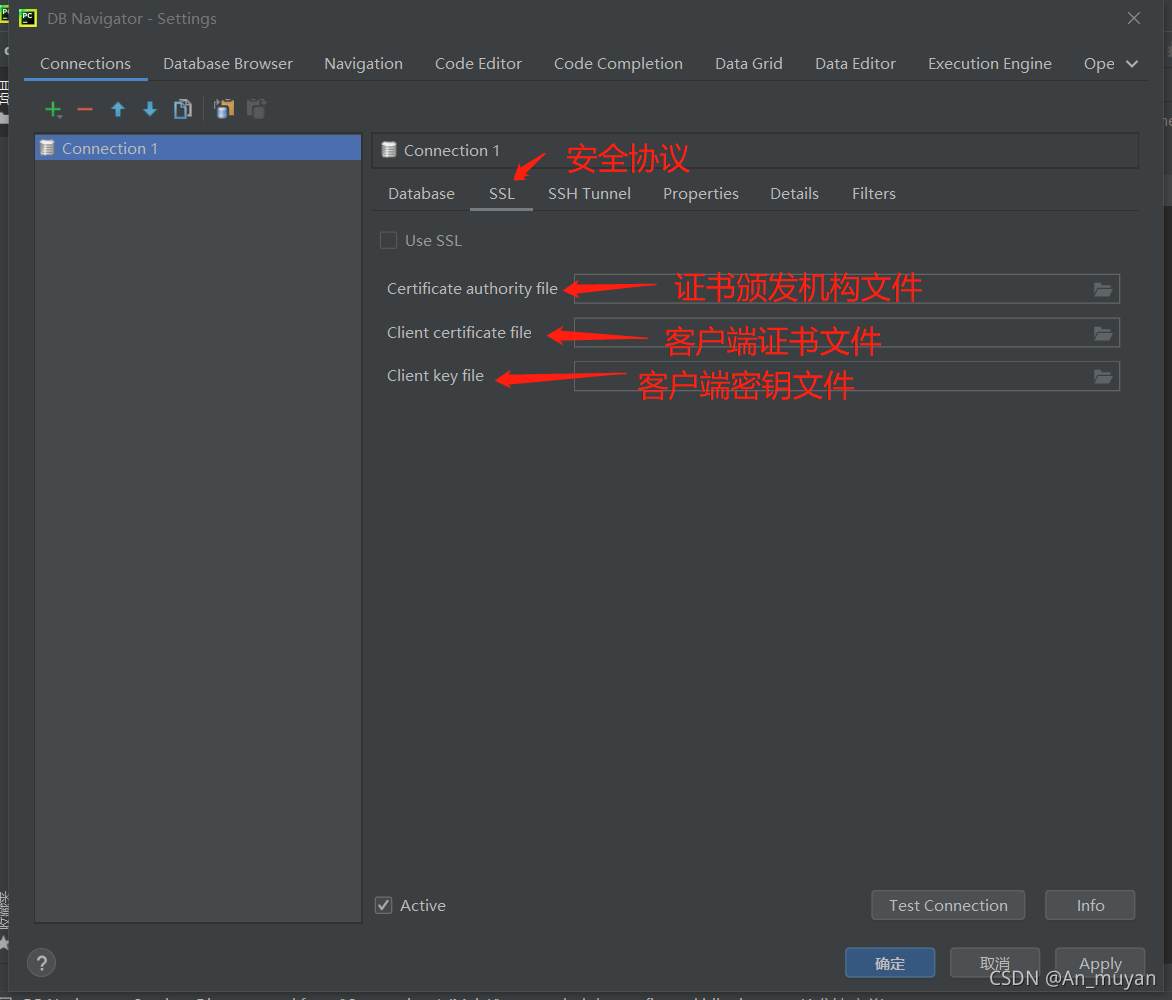
Task: Click the Test Connection button
Action: (948, 905)
